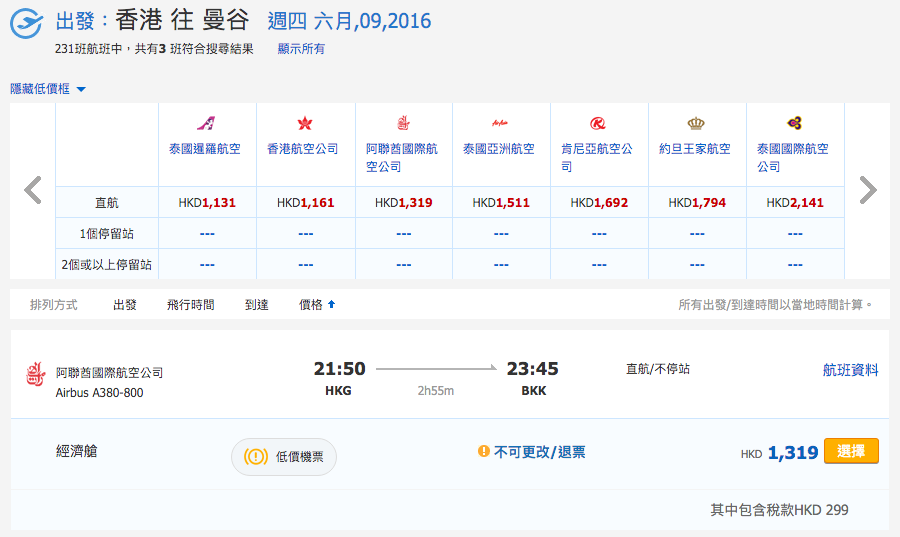Sort results by 到達

(257, 305)
